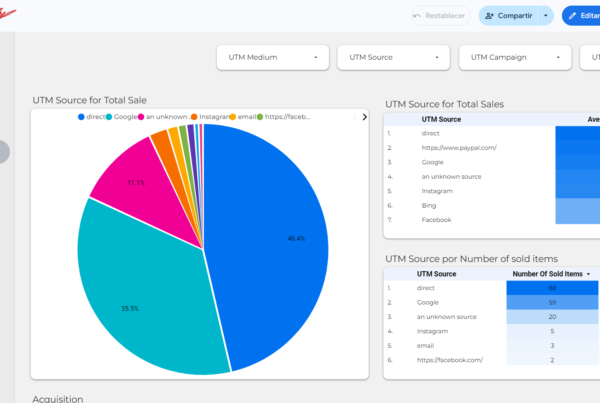Click the Compartir share button
The height and width of the screenshot is (403, 600).
click(508, 16)
